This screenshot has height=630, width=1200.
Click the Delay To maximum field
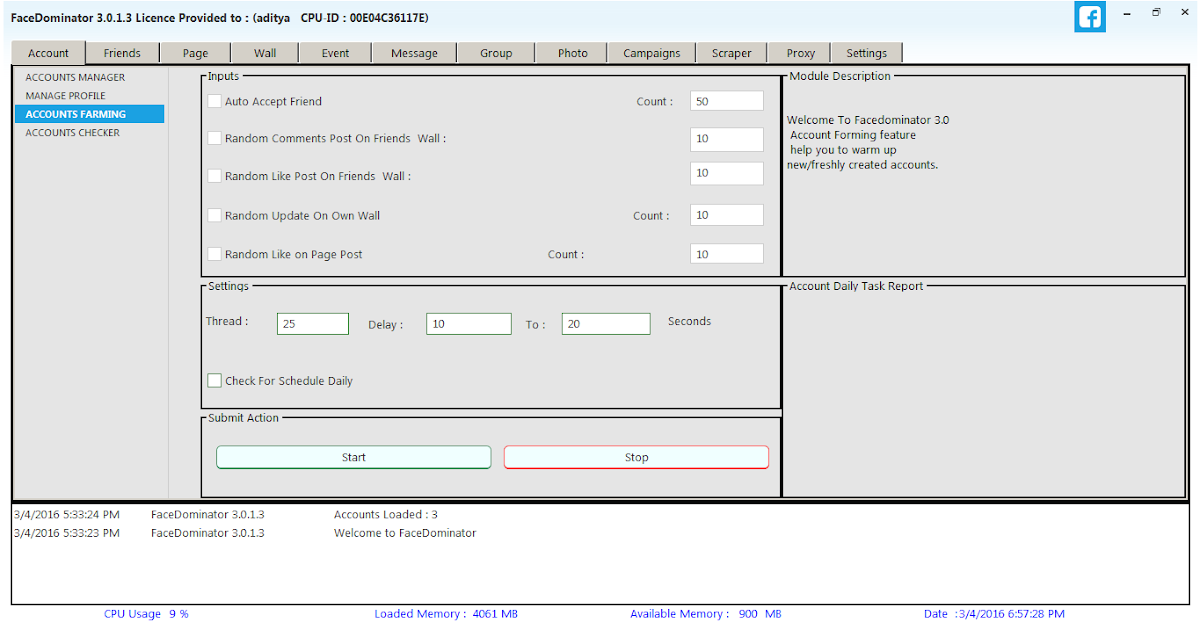(x=606, y=324)
